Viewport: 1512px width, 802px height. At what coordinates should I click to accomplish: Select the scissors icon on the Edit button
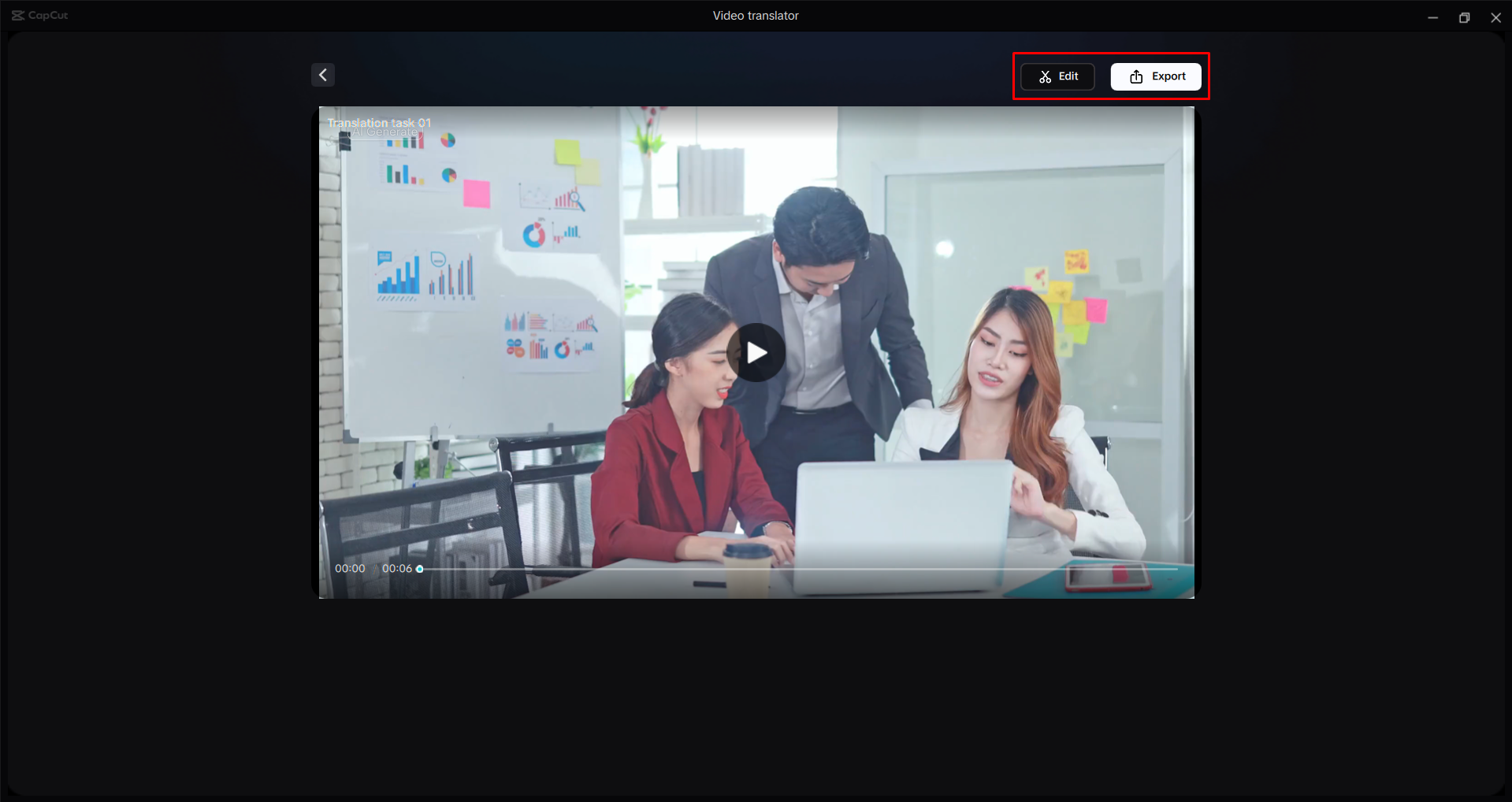coord(1044,76)
